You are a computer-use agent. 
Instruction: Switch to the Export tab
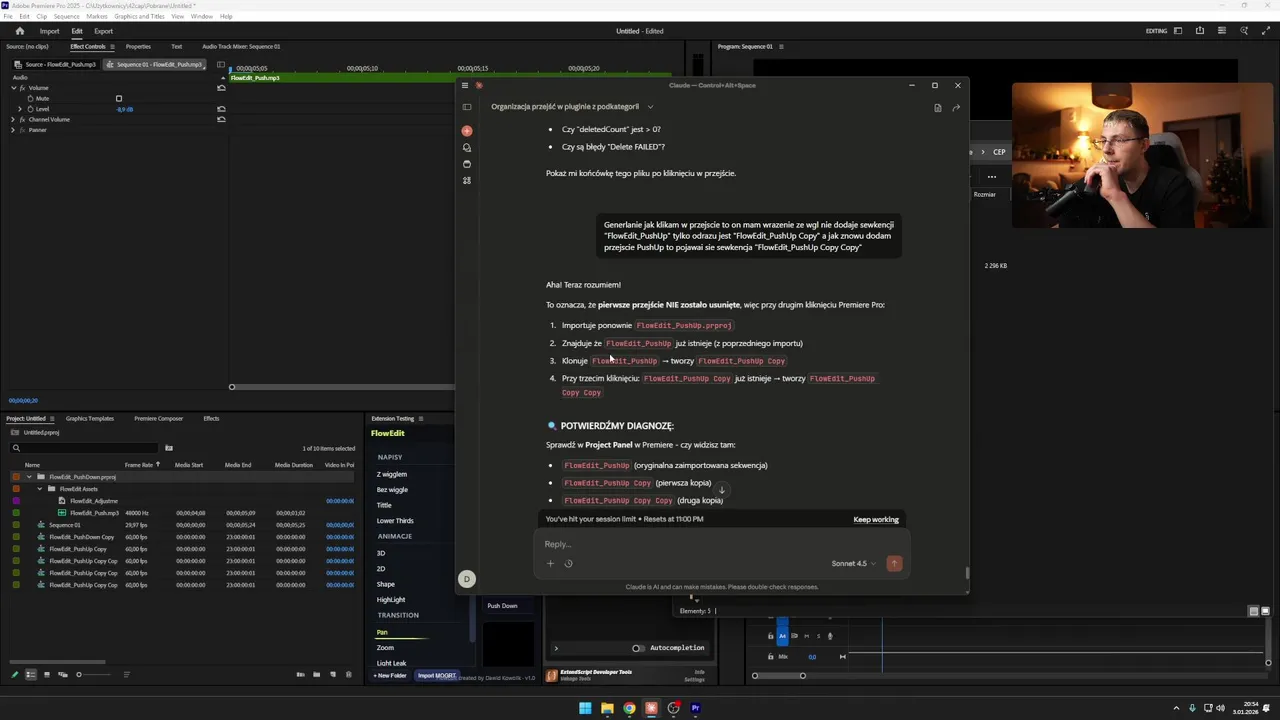[x=104, y=31]
